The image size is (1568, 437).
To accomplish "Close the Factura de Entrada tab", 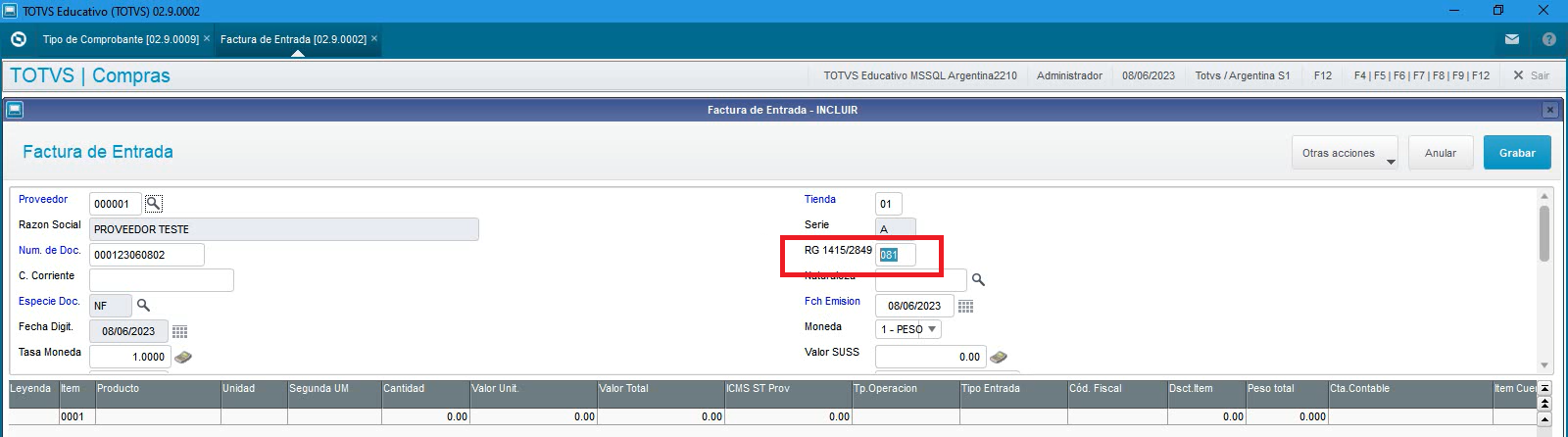I will (x=374, y=38).
